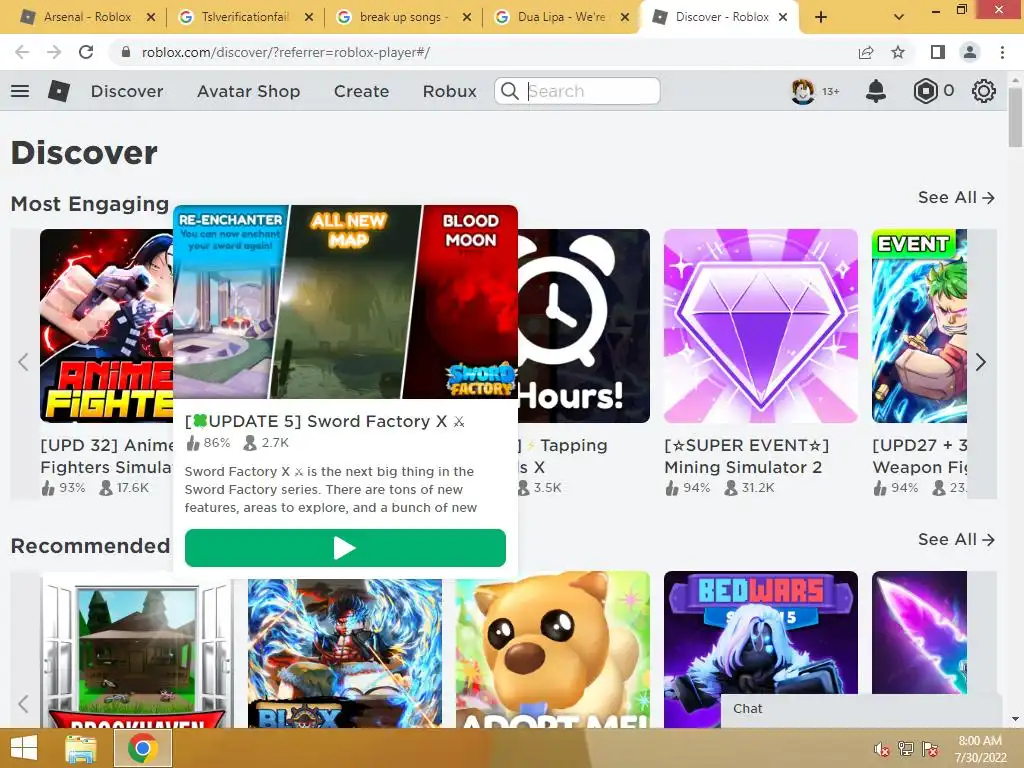This screenshot has height=768, width=1024.
Task: Close the Dua Lipa tab
Action: click(625, 17)
